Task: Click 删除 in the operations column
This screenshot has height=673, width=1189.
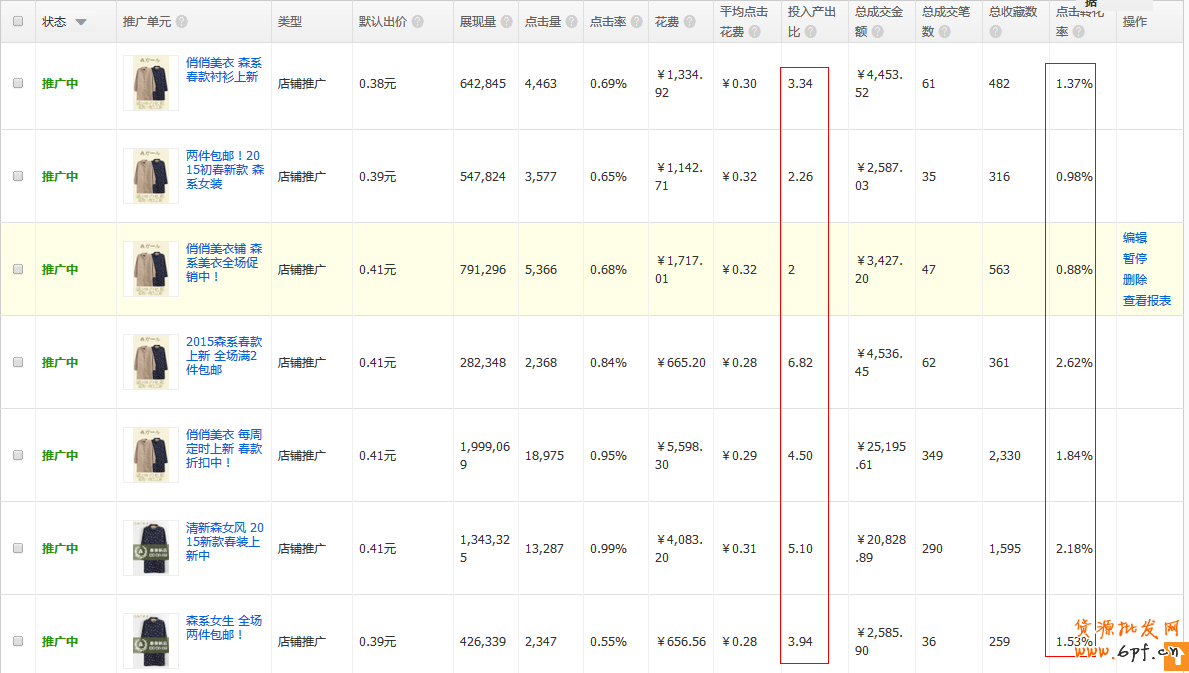Action: click(1134, 280)
